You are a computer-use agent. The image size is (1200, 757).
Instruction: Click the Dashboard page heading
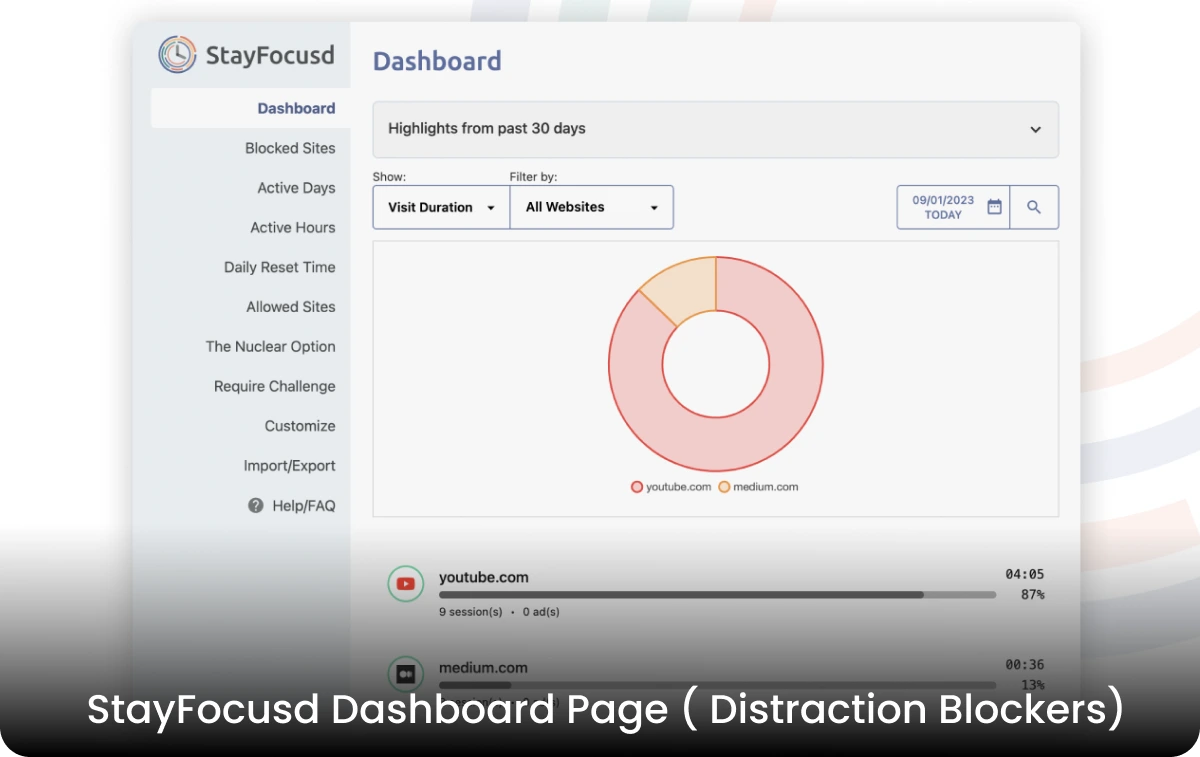[x=437, y=61]
